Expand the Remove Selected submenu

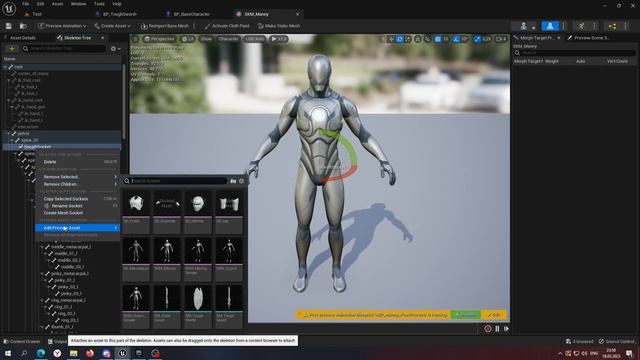[78, 177]
